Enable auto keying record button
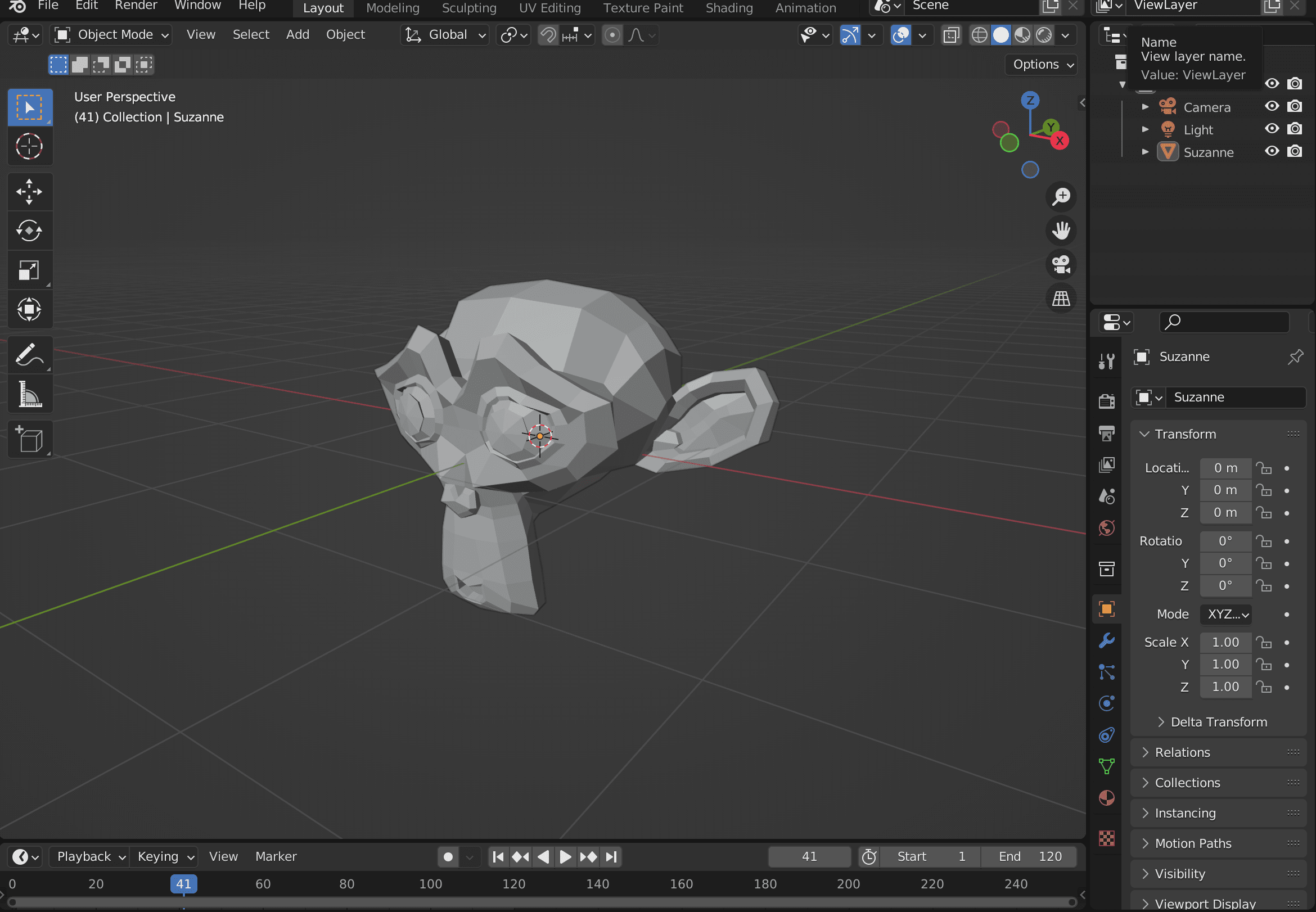 pos(449,856)
